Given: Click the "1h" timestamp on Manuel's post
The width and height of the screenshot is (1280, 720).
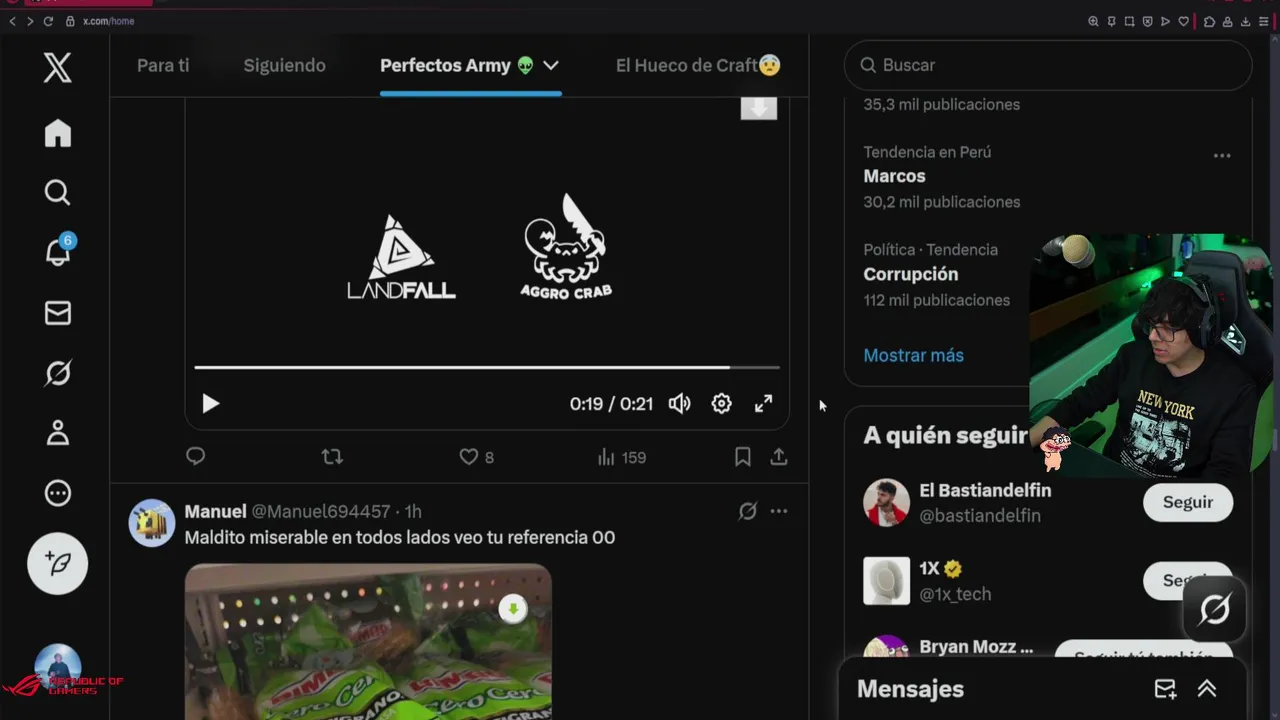Looking at the screenshot, I should (413, 511).
